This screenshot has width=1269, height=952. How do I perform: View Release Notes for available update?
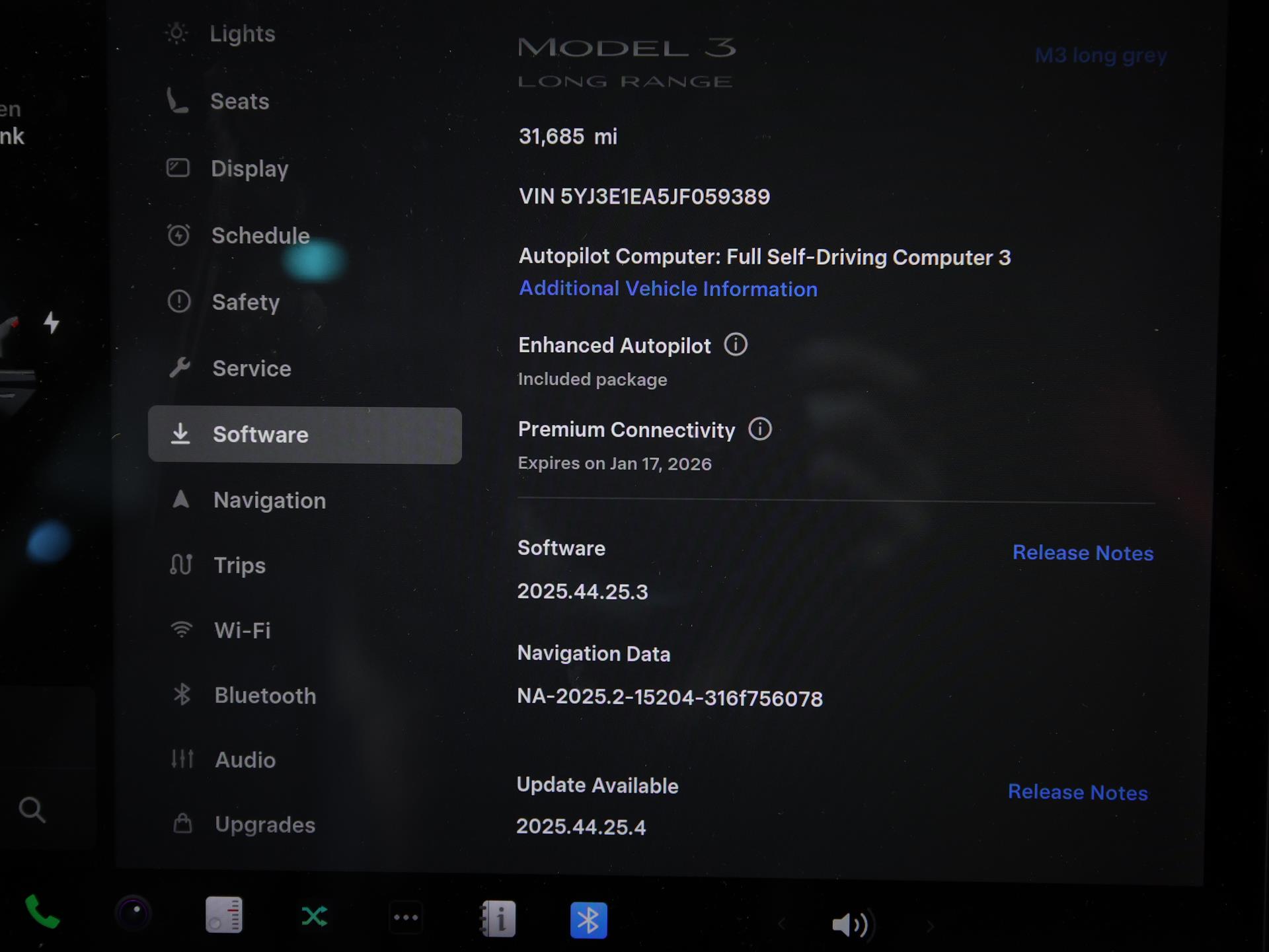point(1077,792)
